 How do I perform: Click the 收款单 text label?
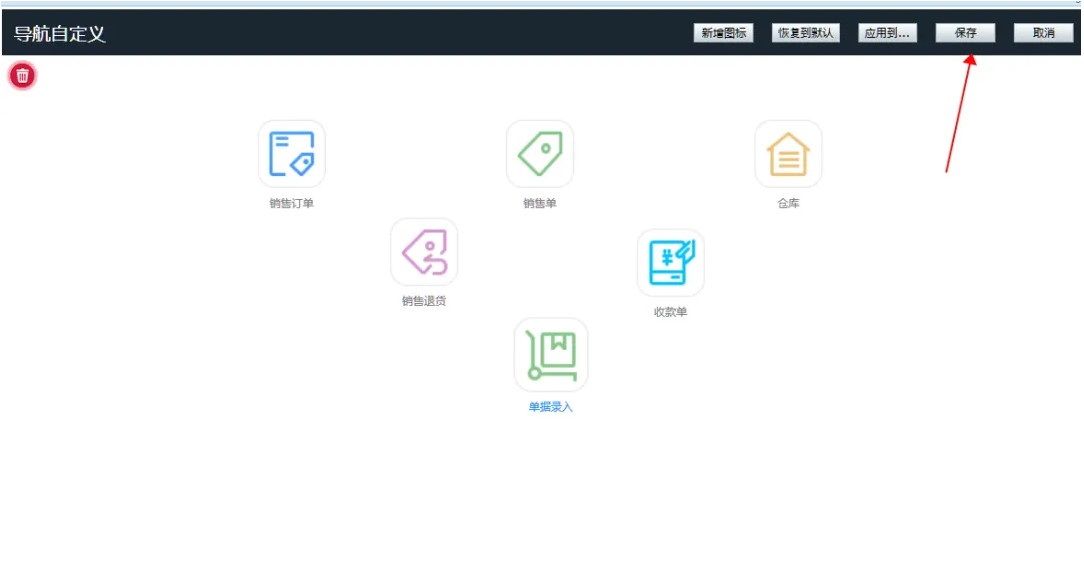[x=671, y=312]
